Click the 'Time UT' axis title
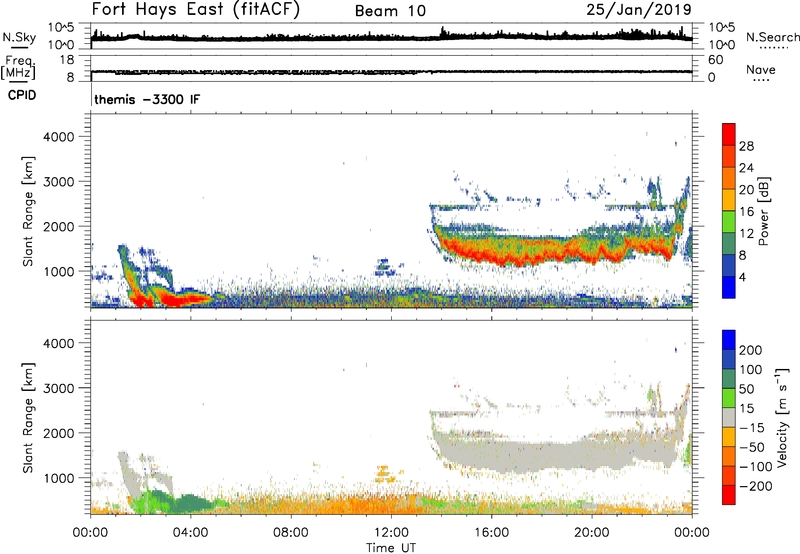 point(391,548)
